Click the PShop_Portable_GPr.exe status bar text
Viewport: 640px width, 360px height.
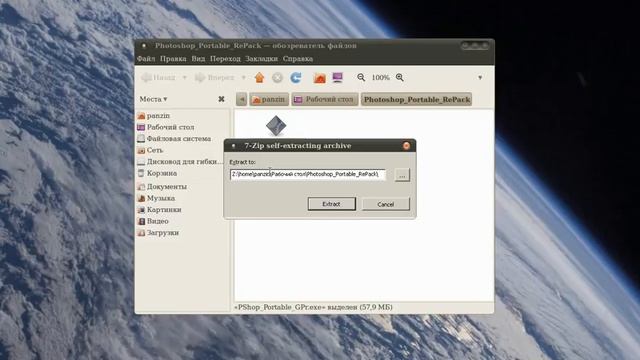coord(313,307)
